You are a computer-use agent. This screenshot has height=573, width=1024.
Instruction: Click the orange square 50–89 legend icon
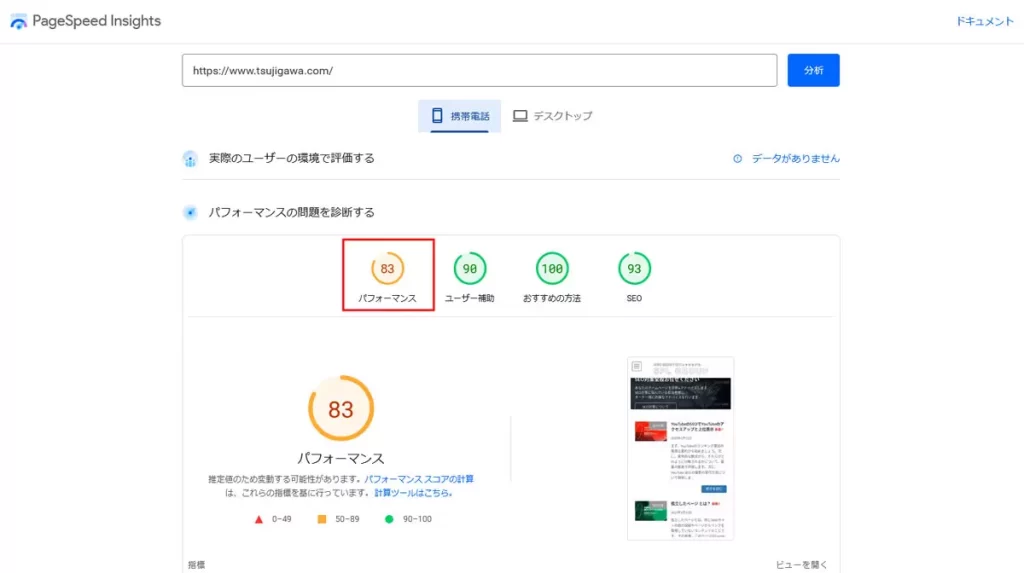[322, 519]
